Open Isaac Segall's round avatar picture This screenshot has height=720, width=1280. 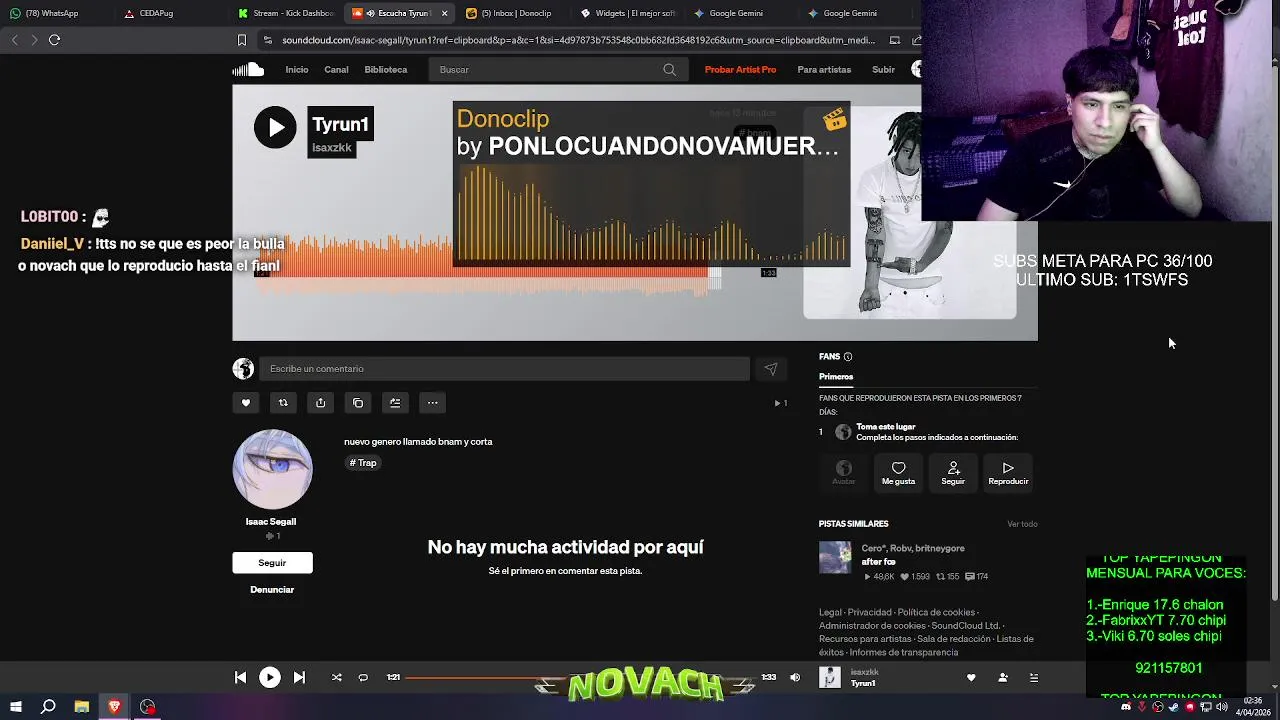tap(272, 469)
